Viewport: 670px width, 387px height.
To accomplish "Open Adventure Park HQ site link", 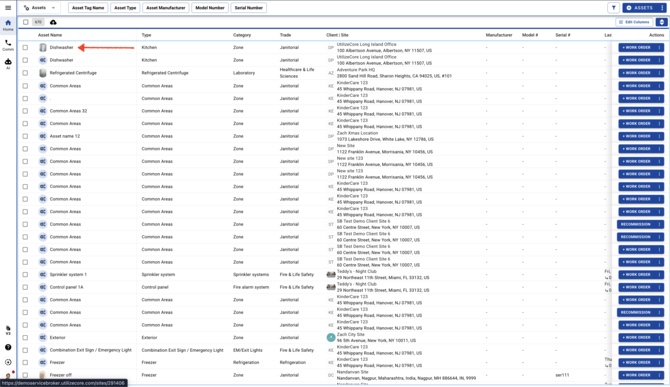I will [356, 70].
